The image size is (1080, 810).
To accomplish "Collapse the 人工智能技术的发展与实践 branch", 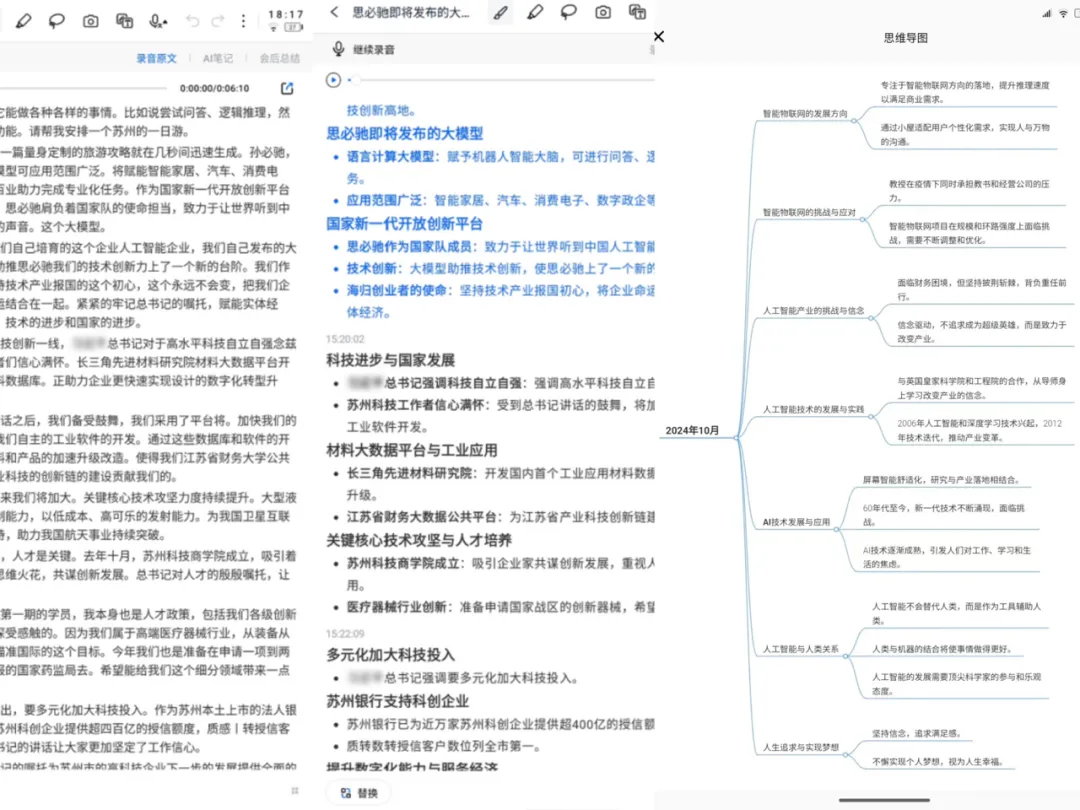I will coord(871,416).
